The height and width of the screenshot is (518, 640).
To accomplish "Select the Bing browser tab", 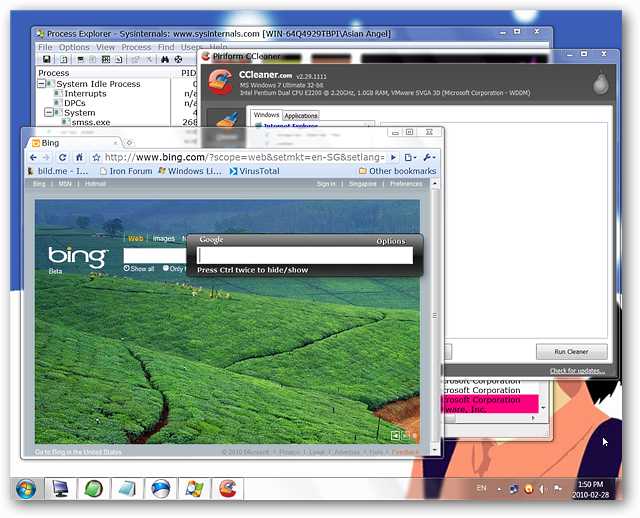I will tap(73, 143).
